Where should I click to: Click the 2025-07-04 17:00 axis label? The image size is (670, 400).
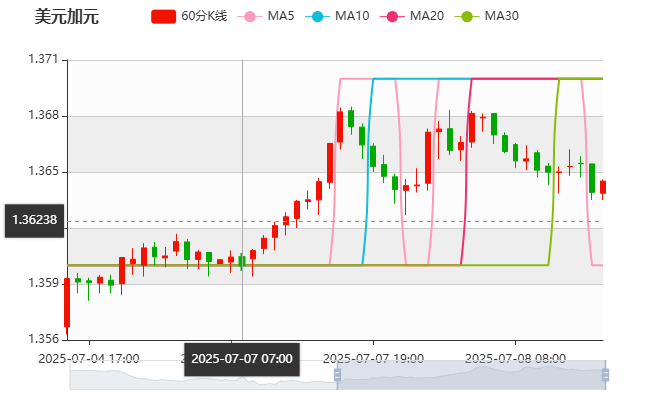(89, 359)
